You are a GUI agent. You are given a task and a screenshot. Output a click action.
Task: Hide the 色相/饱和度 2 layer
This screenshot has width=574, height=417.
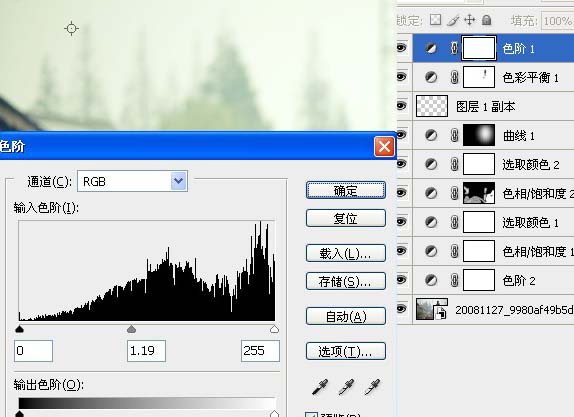[x=402, y=192]
